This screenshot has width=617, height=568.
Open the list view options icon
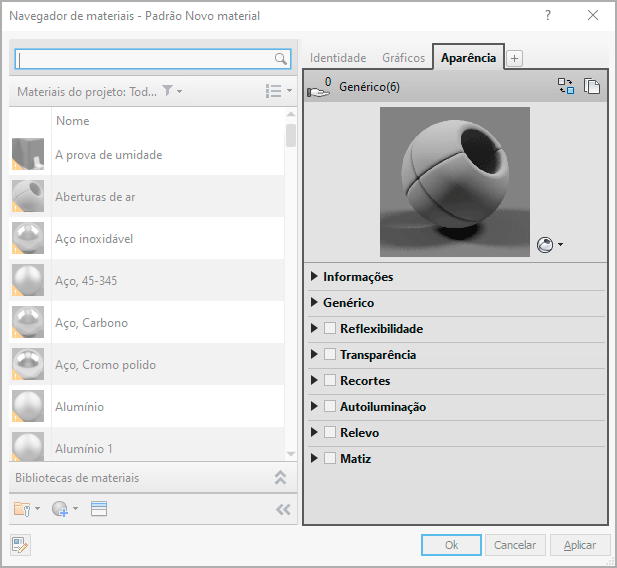(273, 91)
